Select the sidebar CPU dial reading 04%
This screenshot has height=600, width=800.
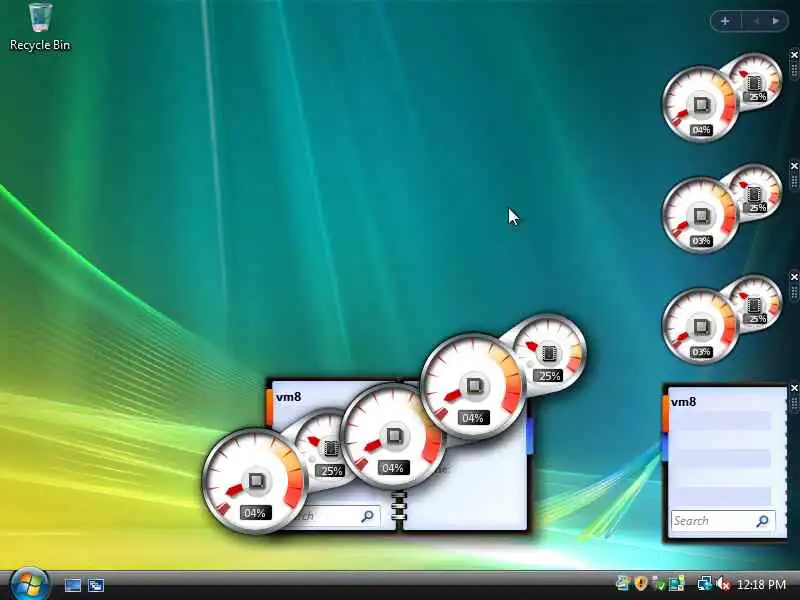[x=701, y=104]
